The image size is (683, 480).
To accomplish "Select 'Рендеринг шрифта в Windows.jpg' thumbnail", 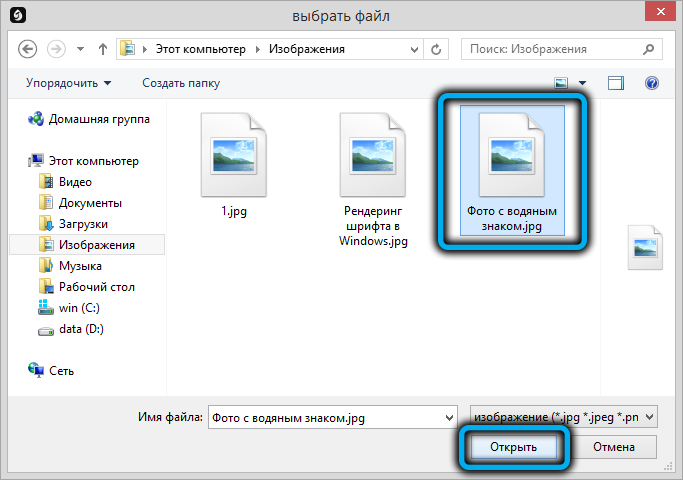I will click(372, 155).
